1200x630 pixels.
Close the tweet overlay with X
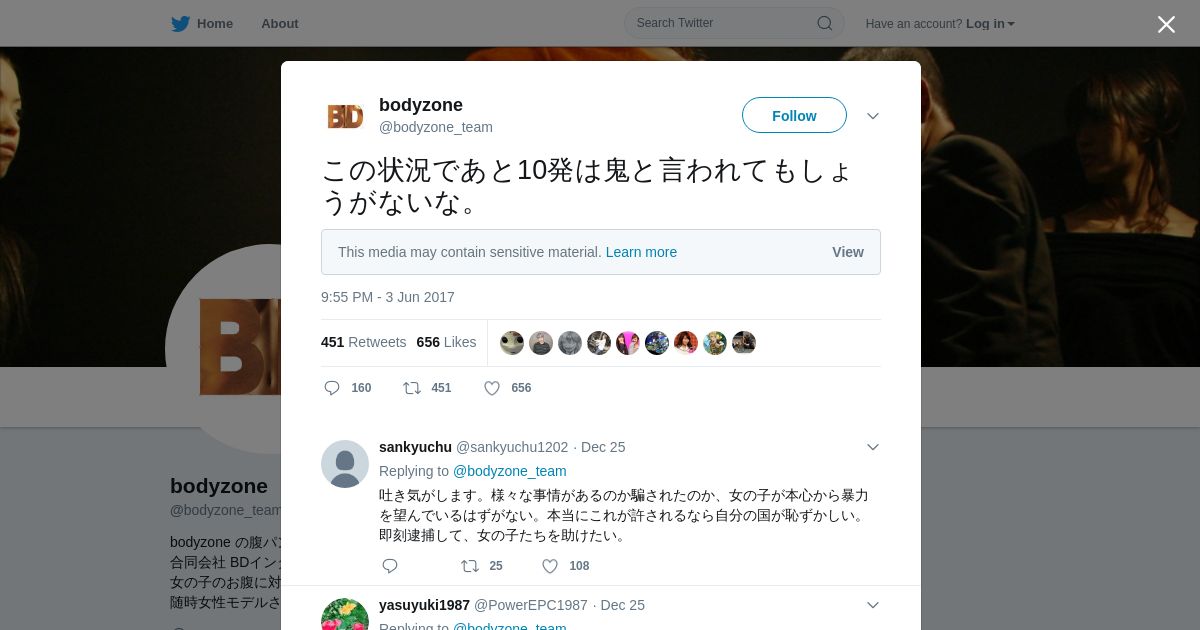pyautogui.click(x=1166, y=24)
